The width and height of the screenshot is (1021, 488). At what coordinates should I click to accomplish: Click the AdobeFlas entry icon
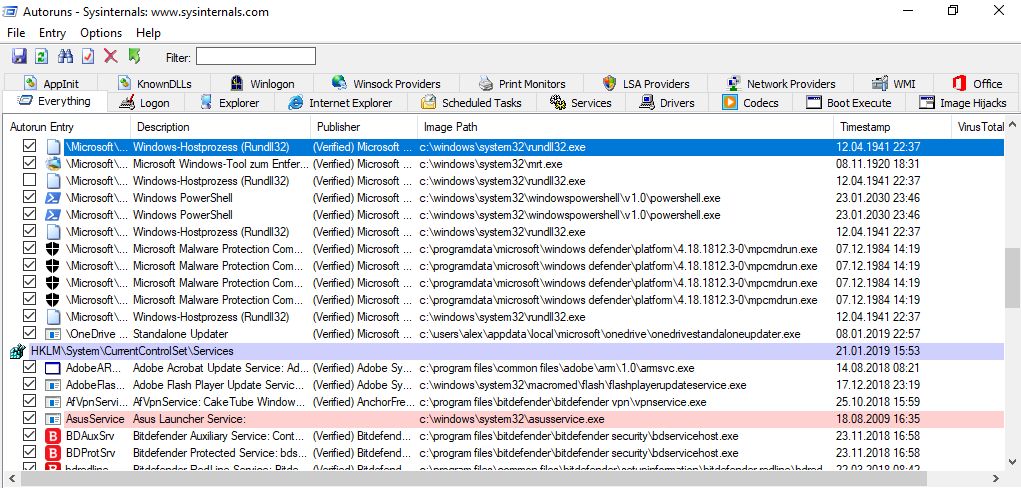tap(53, 385)
